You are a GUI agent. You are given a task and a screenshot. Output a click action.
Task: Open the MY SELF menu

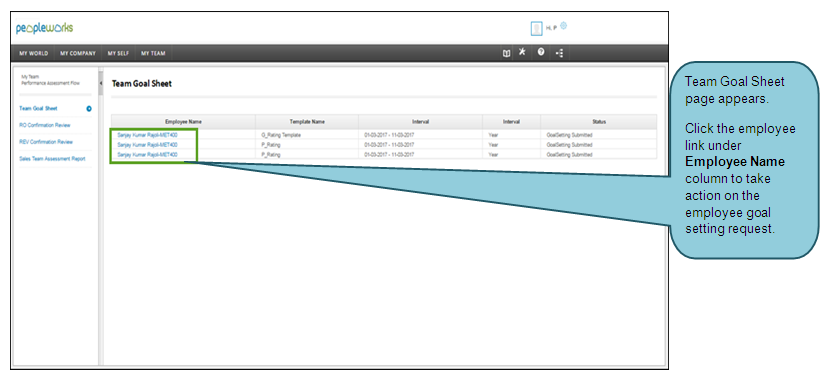[x=118, y=53]
